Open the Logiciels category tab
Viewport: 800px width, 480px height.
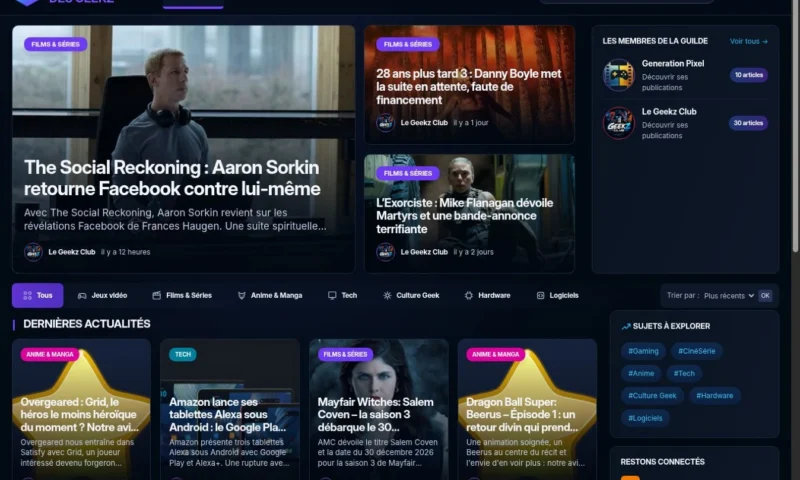tap(557, 295)
